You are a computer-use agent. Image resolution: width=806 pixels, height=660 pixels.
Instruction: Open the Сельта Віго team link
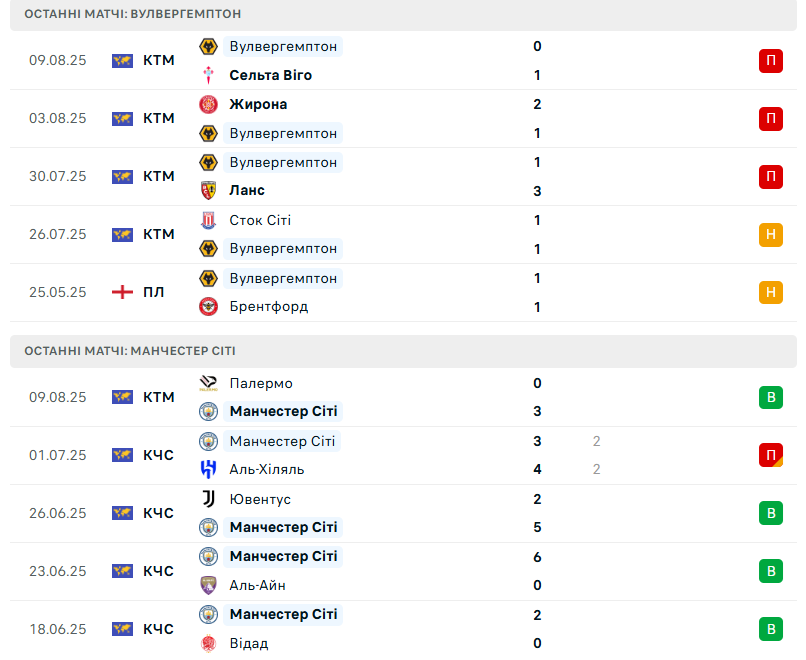(x=270, y=75)
